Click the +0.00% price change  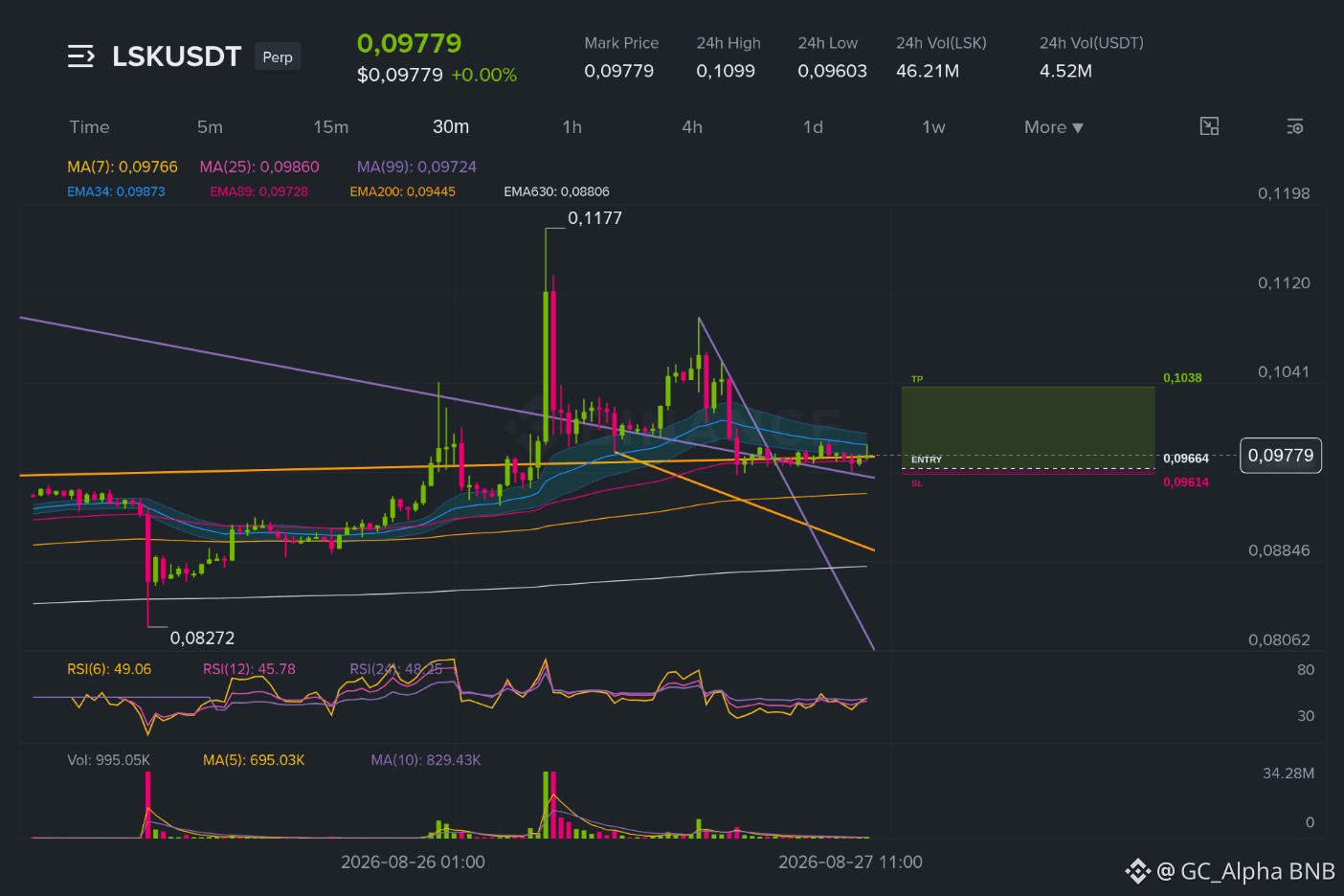coord(484,75)
